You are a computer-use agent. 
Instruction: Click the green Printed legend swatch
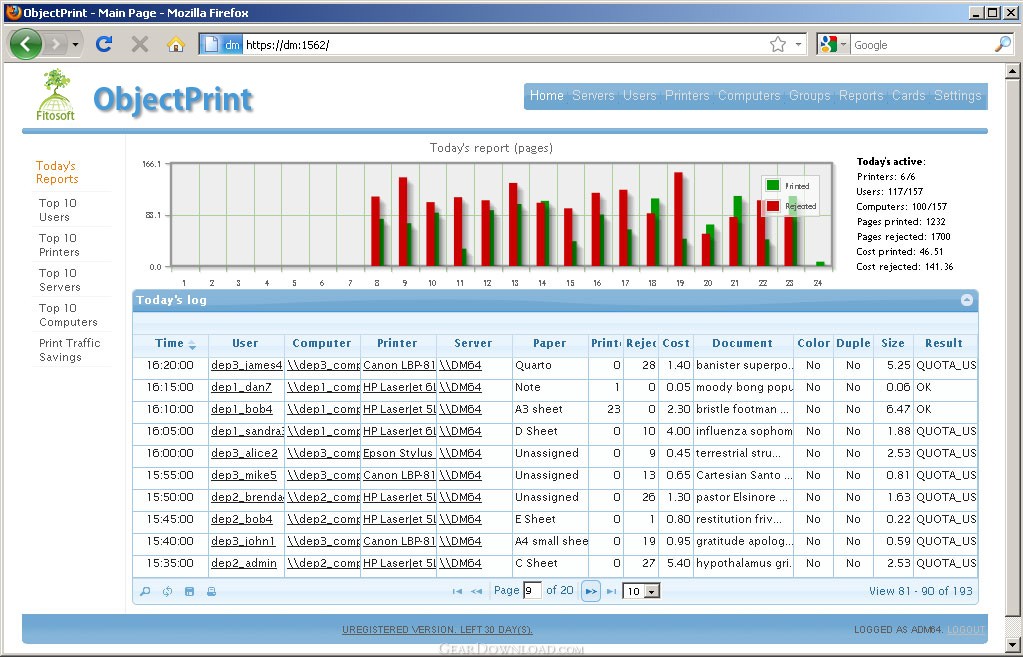[x=773, y=185]
